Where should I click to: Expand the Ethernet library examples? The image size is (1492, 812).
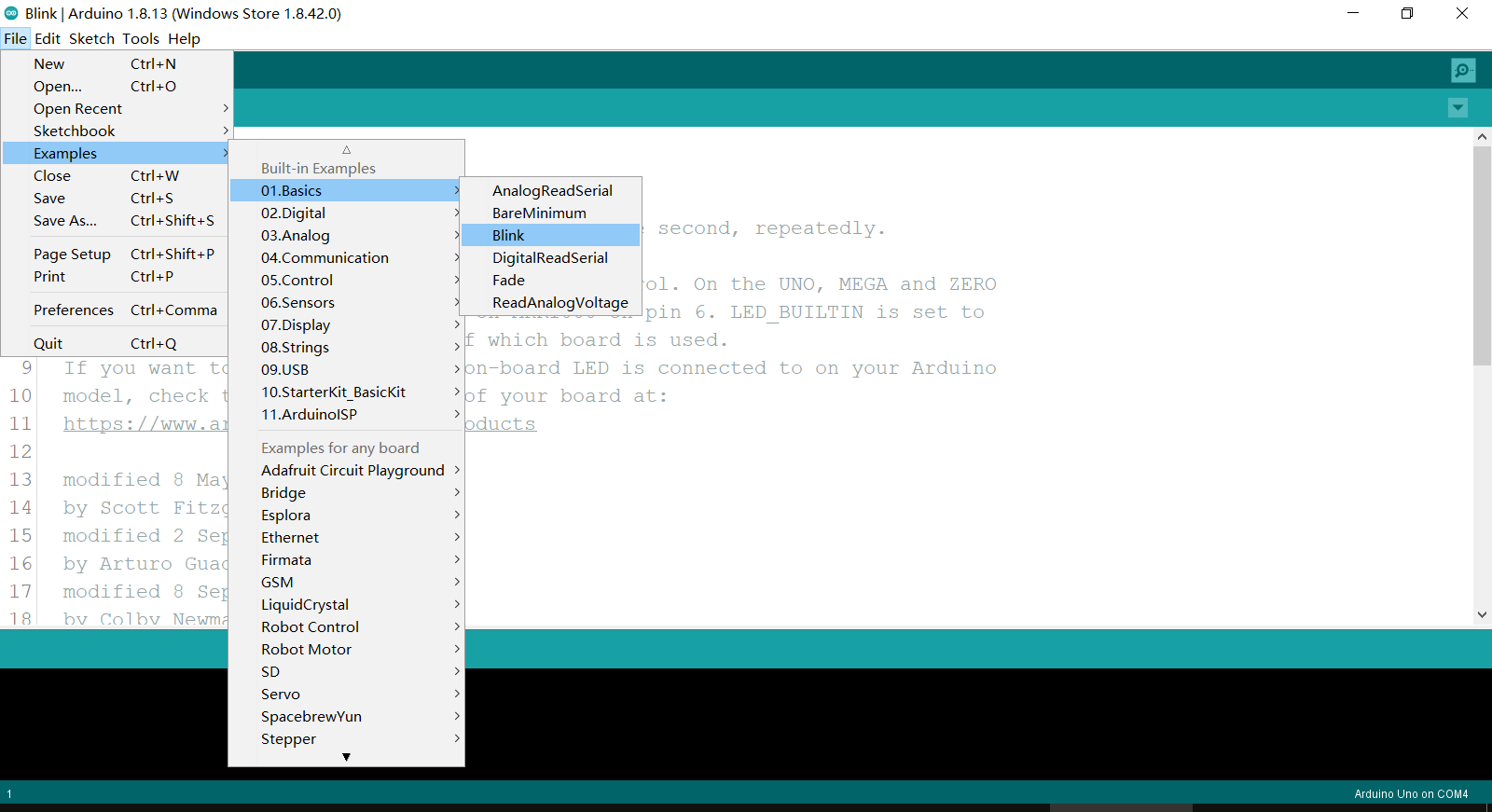pyautogui.click(x=346, y=537)
